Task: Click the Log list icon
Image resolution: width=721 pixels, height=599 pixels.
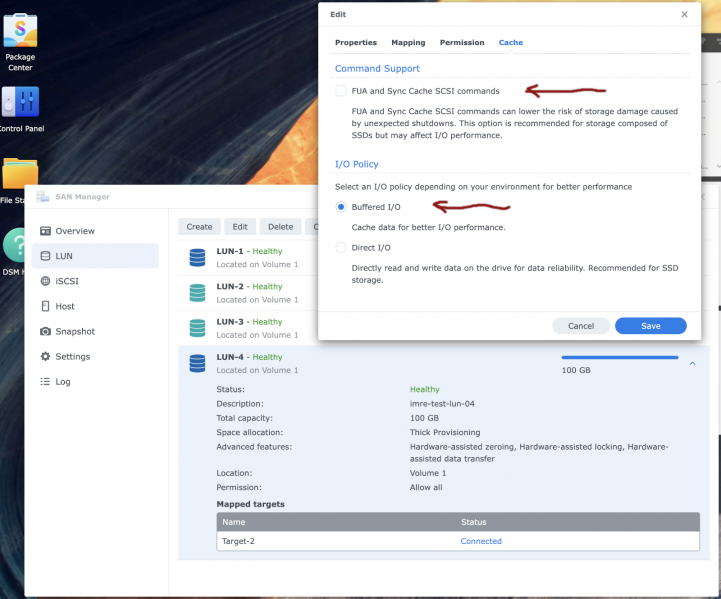Action: [x=45, y=382]
